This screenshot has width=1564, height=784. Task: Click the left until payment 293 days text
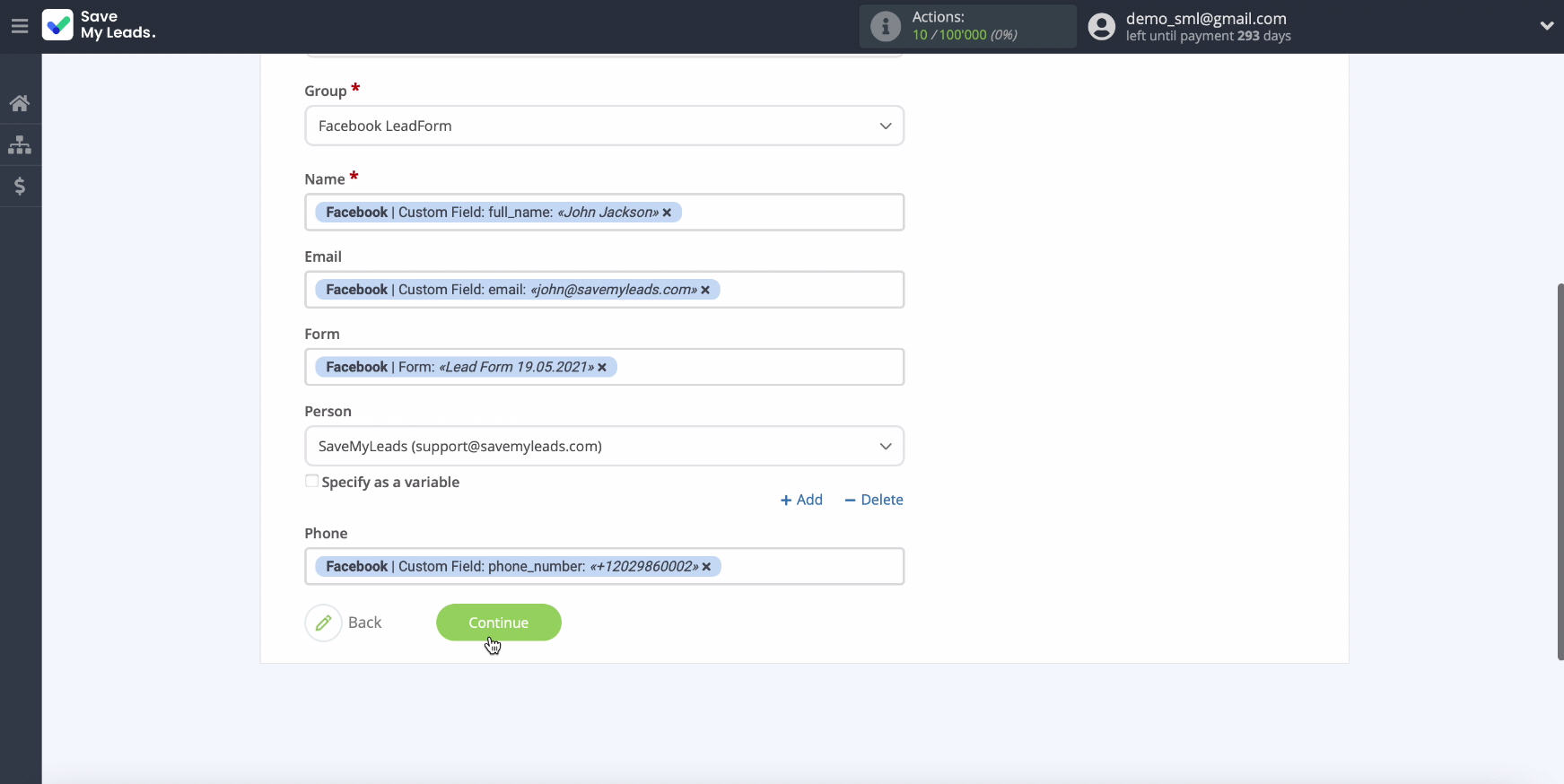(x=1208, y=36)
